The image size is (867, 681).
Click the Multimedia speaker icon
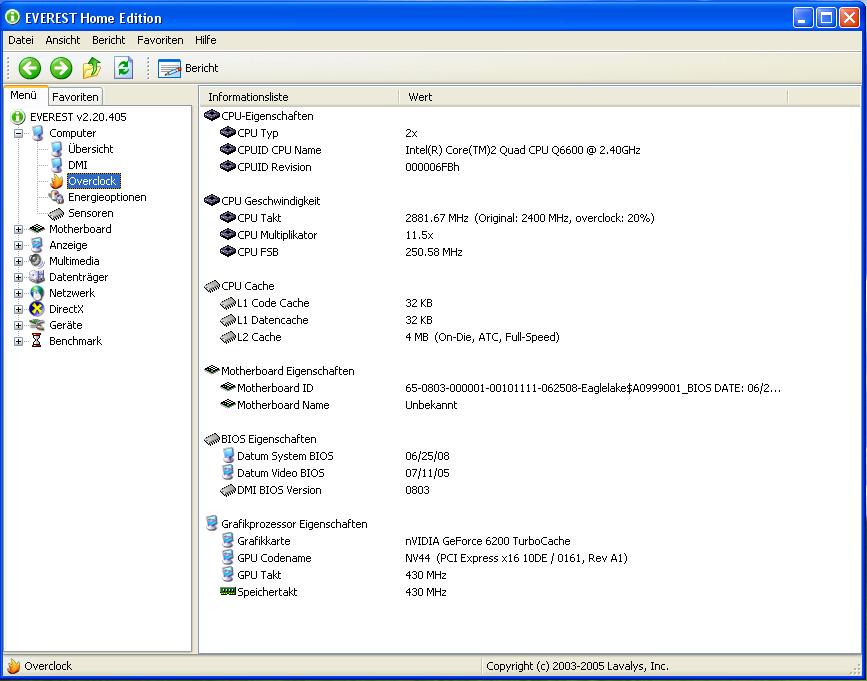click(x=37, y=261)
